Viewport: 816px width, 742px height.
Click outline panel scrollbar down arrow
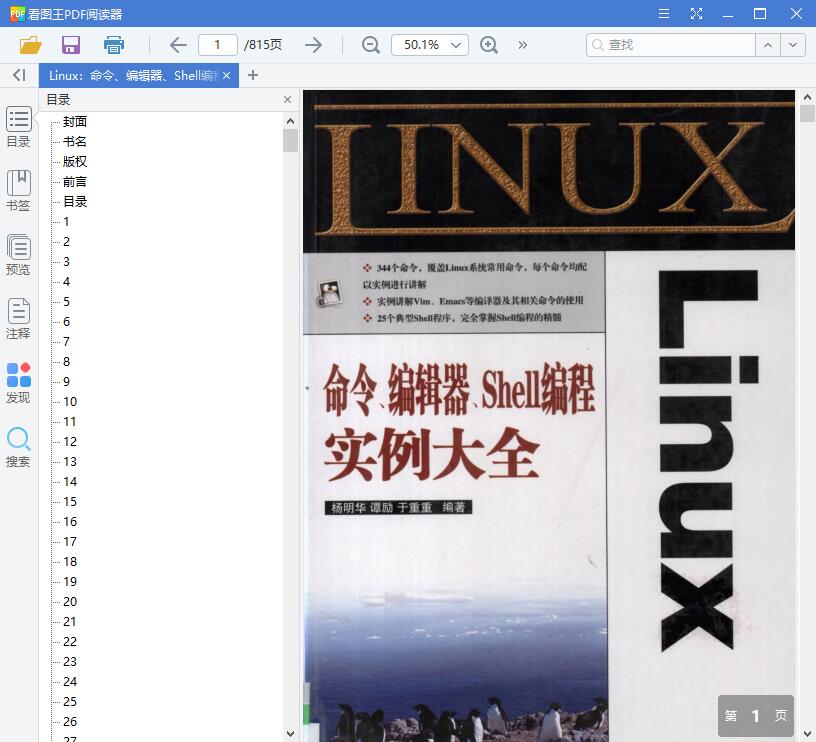click(x=290, y=734)
